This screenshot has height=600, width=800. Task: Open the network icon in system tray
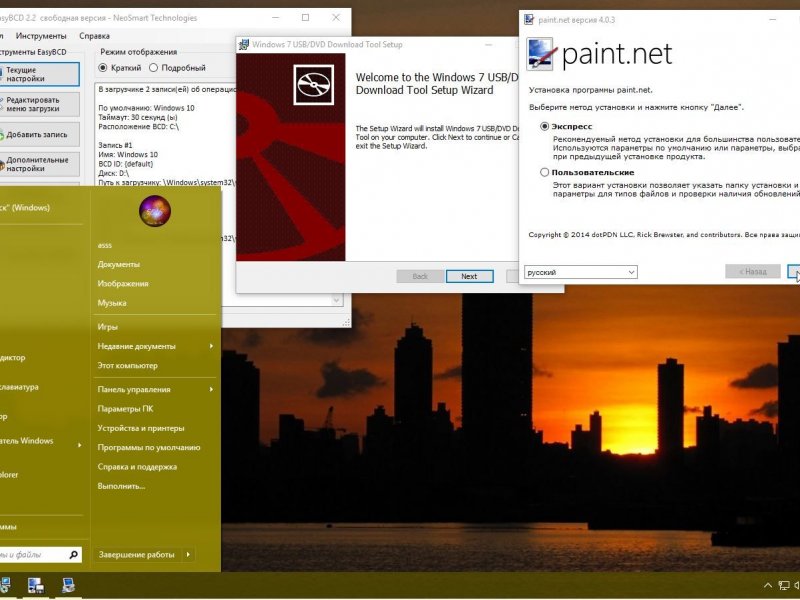click(784, 585)
